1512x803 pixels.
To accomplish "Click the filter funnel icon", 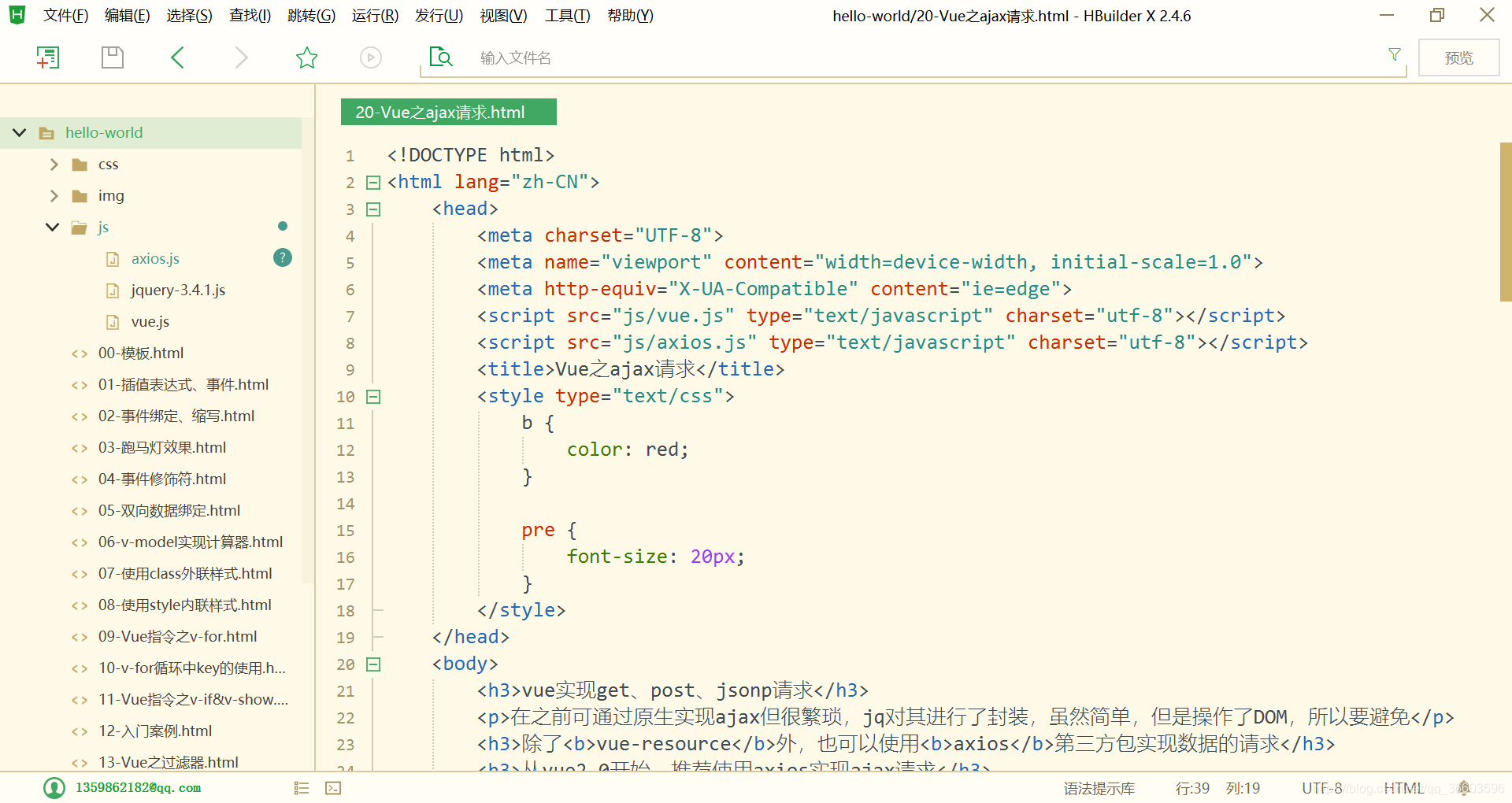I will pos(1395,54).
